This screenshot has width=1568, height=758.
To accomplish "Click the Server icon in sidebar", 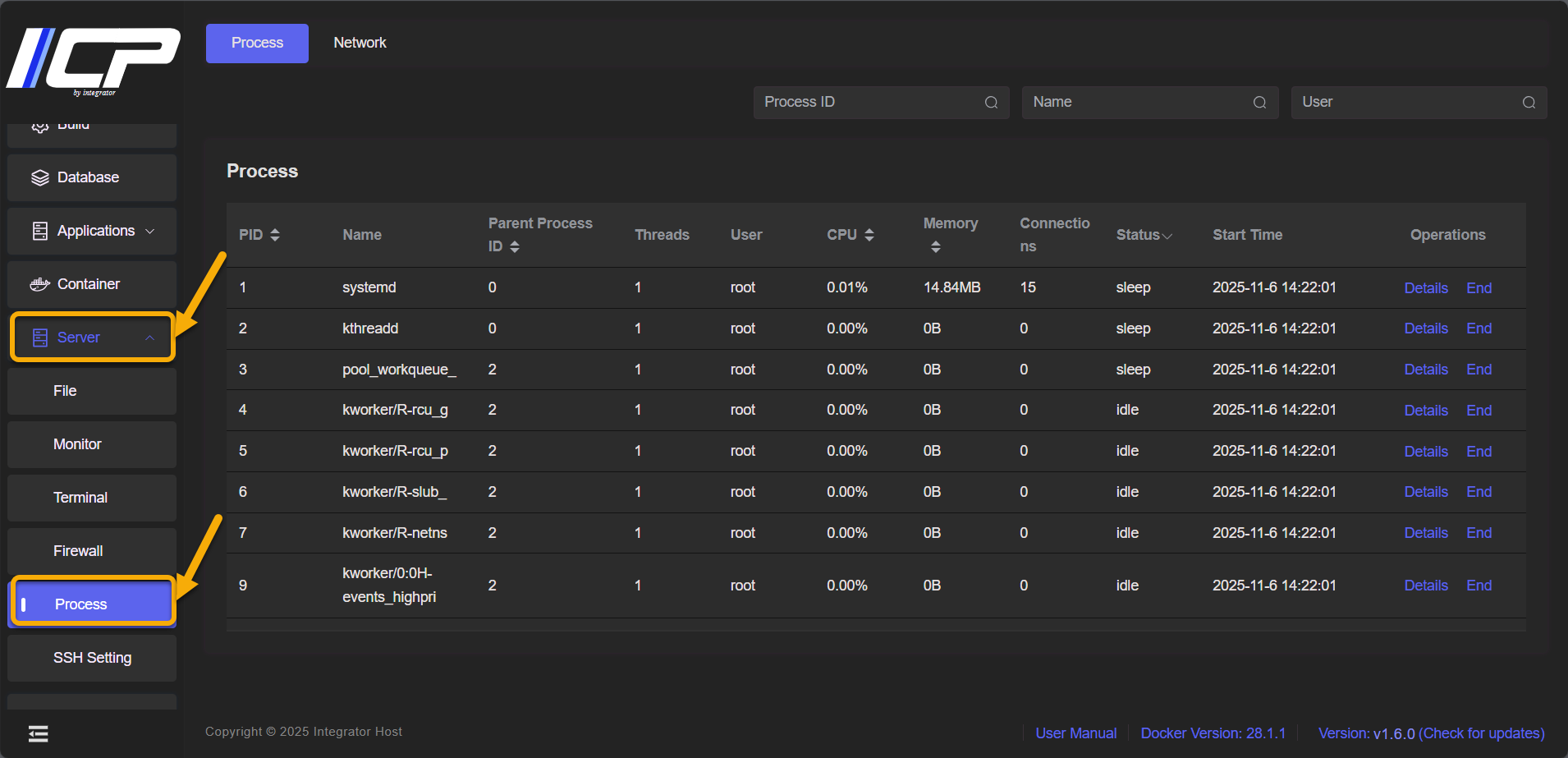I will pos(40,338).
